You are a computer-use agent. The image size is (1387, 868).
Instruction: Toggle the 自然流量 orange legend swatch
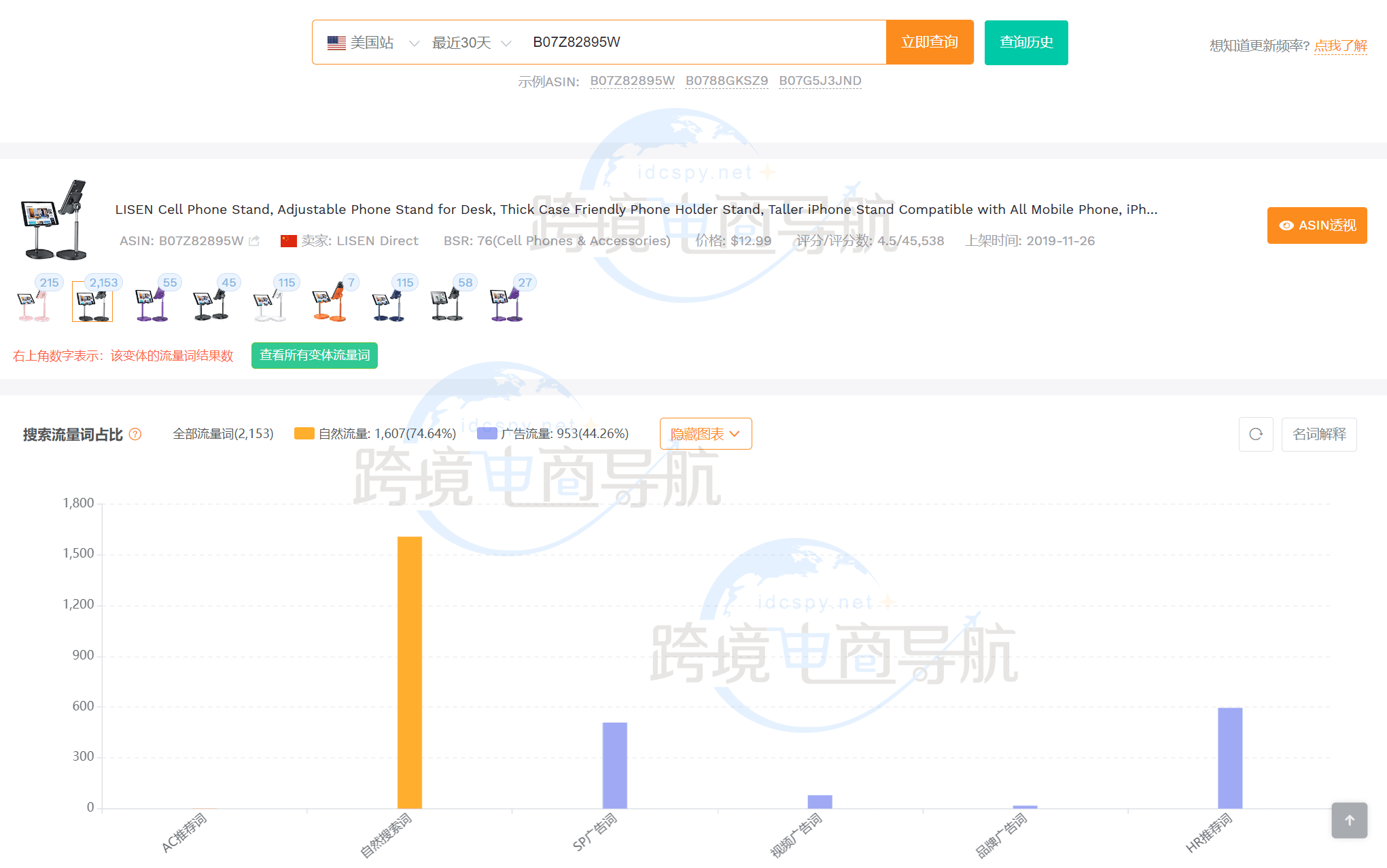coord(304,434)
